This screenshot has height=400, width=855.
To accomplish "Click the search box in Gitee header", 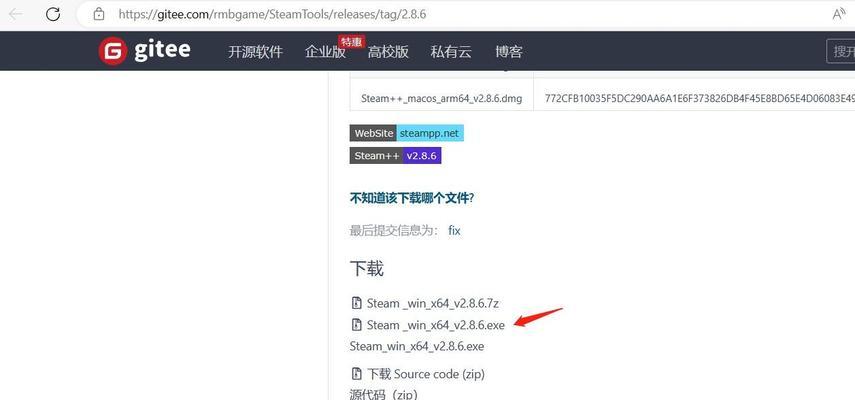I will click(840, 51).
